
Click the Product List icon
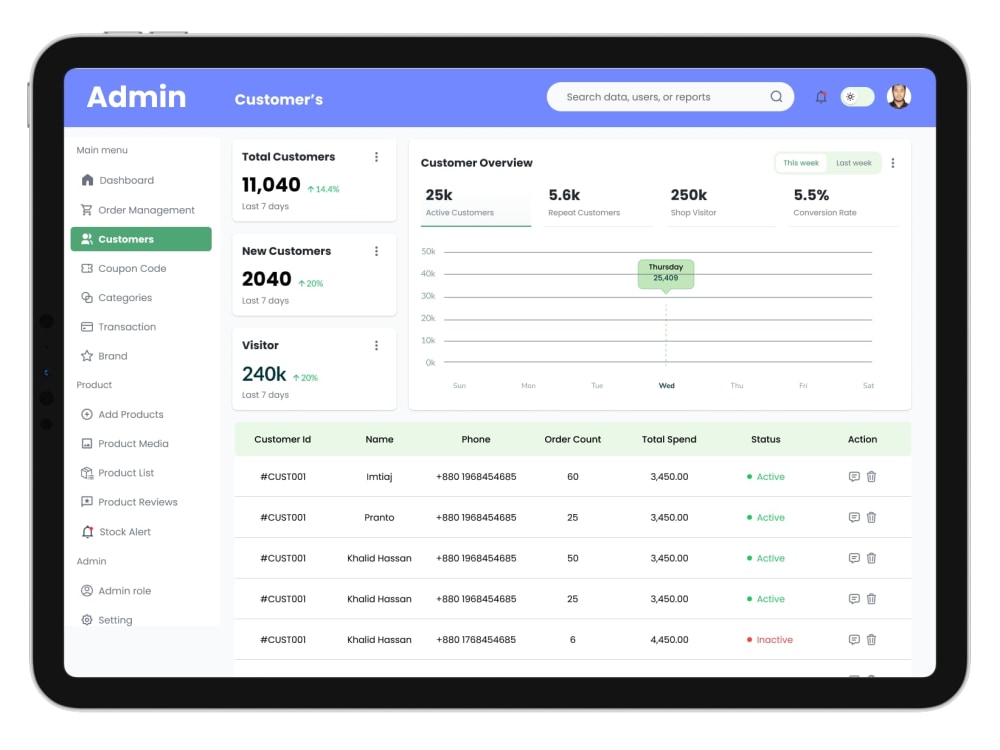87,473
